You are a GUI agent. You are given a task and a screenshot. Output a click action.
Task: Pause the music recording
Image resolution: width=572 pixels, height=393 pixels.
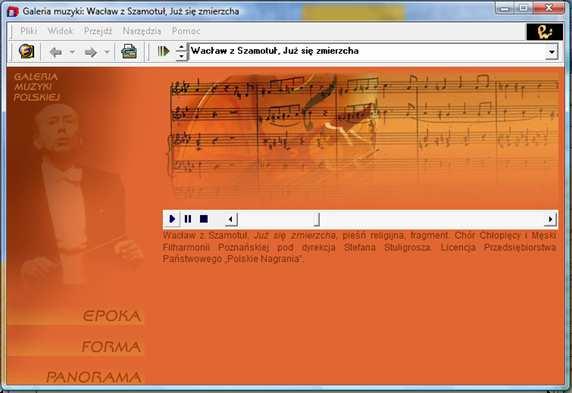point(188,219)
